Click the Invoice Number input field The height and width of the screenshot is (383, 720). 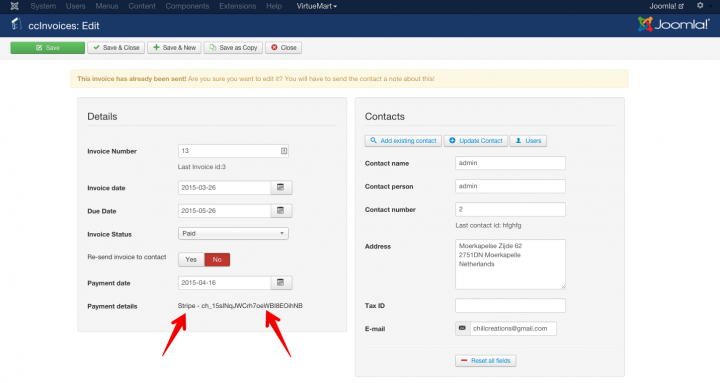[233, 151]
